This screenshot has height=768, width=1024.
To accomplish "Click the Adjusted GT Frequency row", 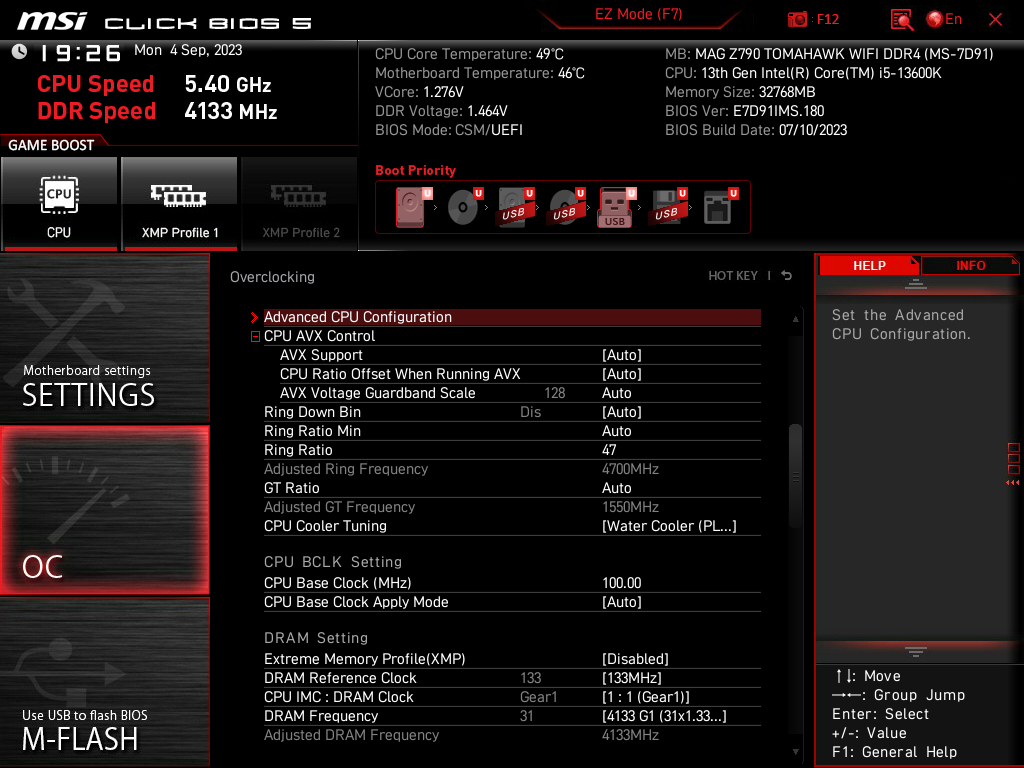I will pos(512,507).
